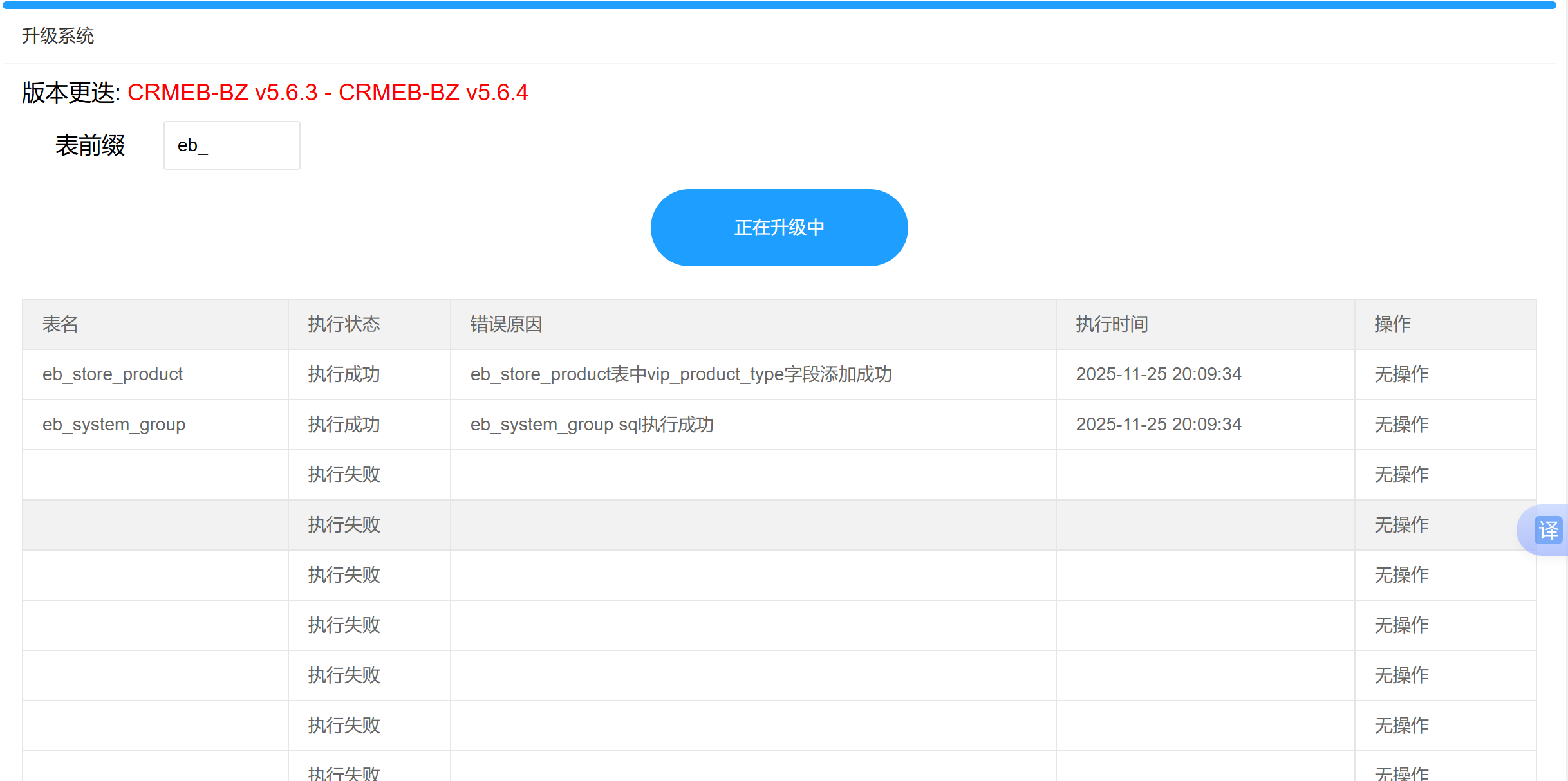Select the eb_store_product table name cell
Screen dimensions: 1568x781
(x=113, y=374)
